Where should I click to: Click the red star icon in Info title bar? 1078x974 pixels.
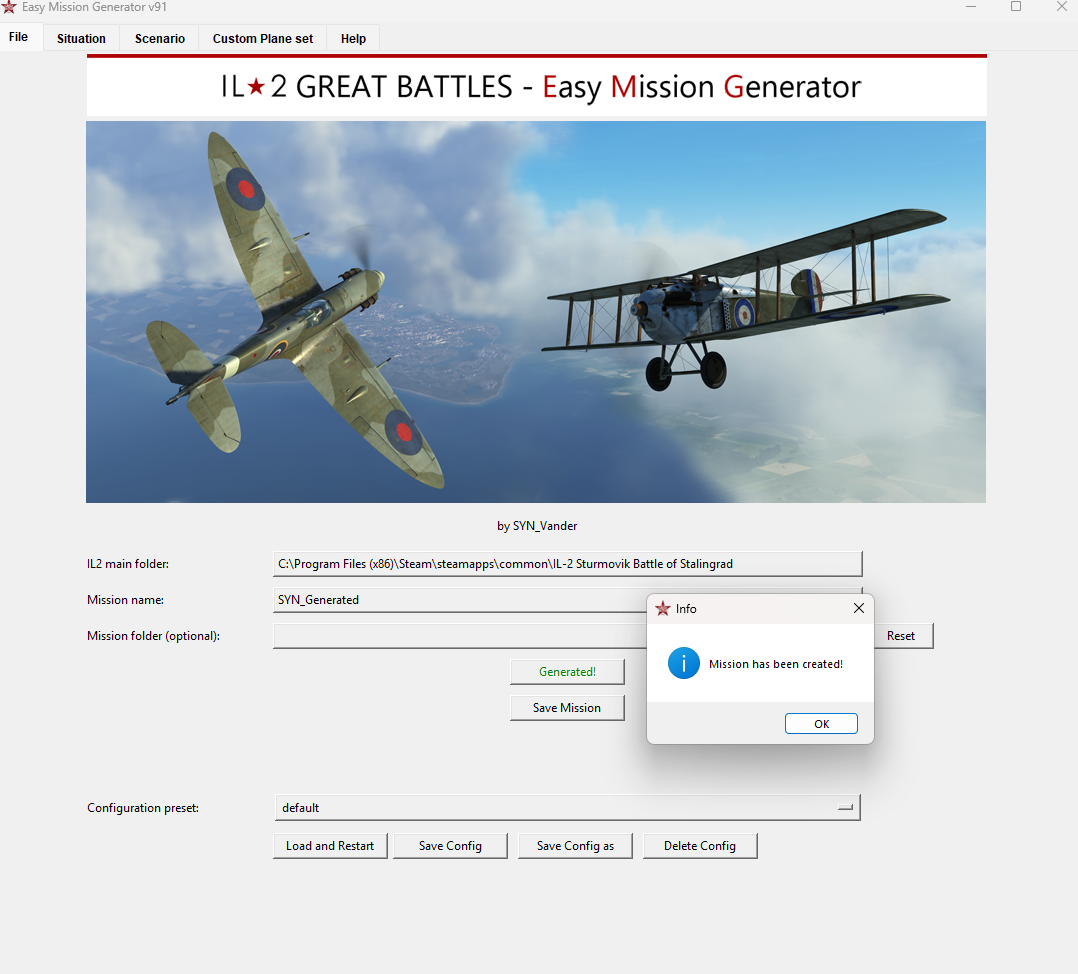point(663,608)
